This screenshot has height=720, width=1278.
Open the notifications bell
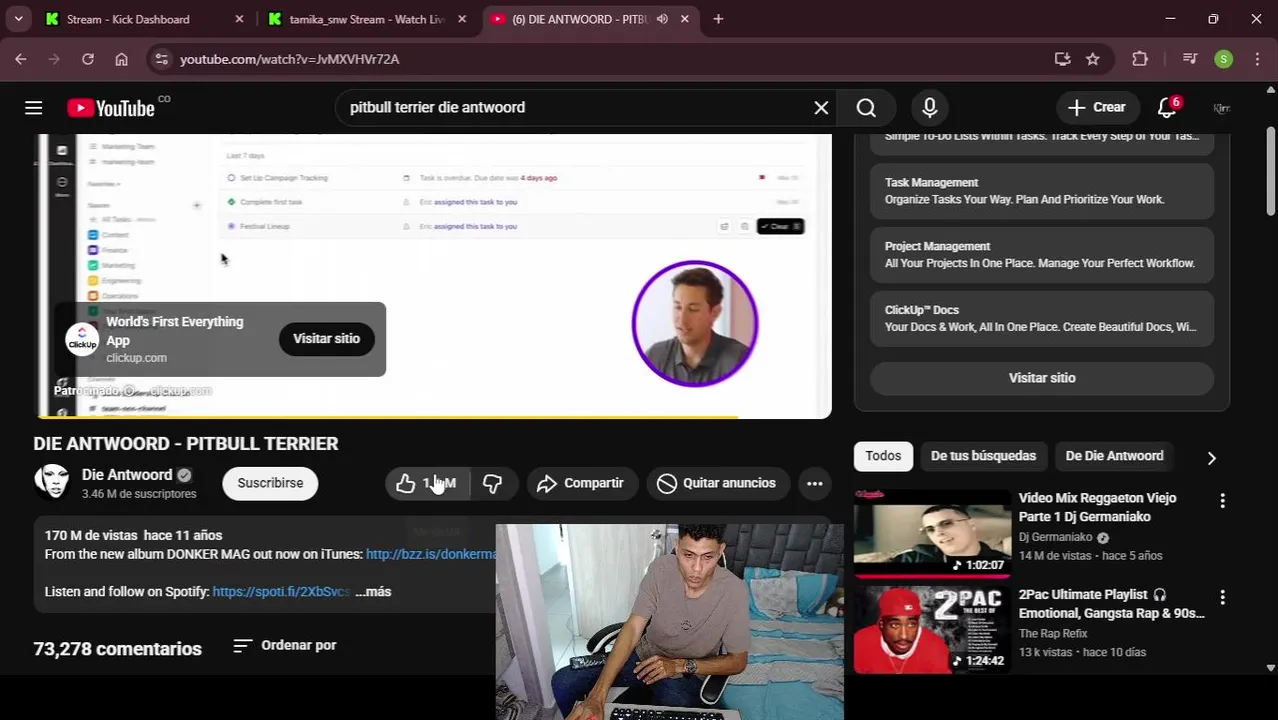[x=1167, y=108]
